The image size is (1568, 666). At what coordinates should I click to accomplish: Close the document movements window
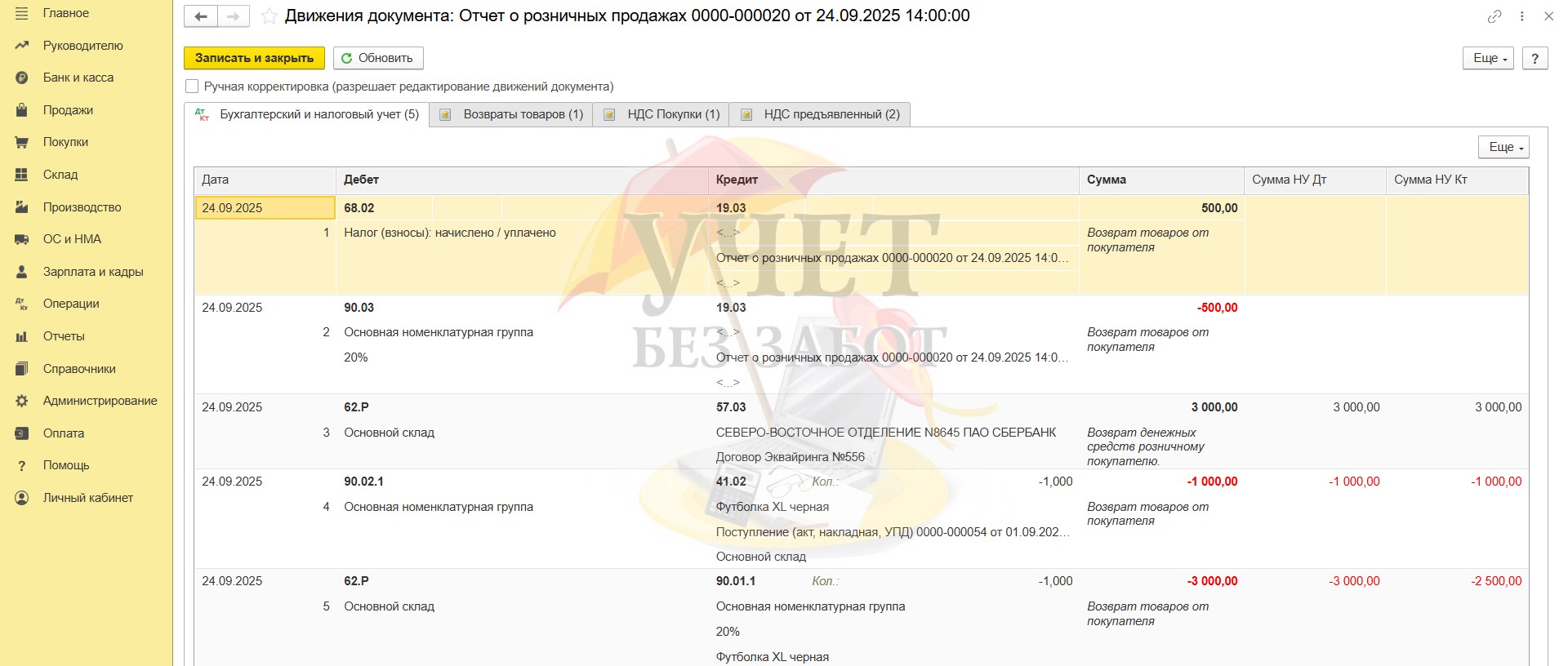click(x=1548, y=16)
